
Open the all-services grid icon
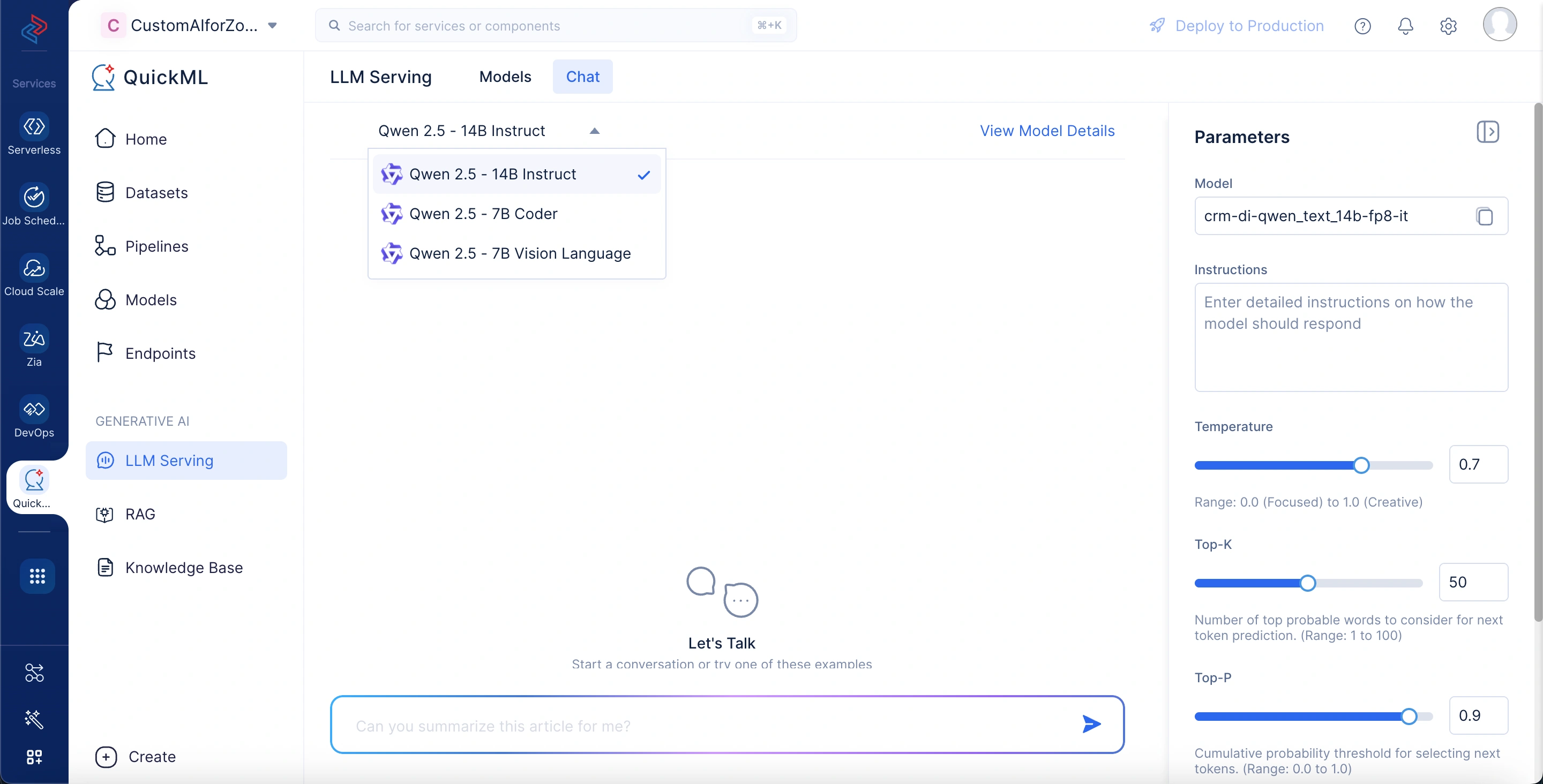(37, 576)
